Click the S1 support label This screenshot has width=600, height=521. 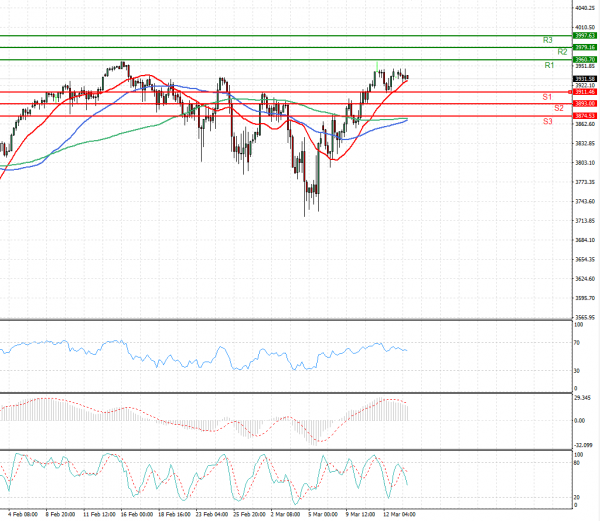[547, 97]
